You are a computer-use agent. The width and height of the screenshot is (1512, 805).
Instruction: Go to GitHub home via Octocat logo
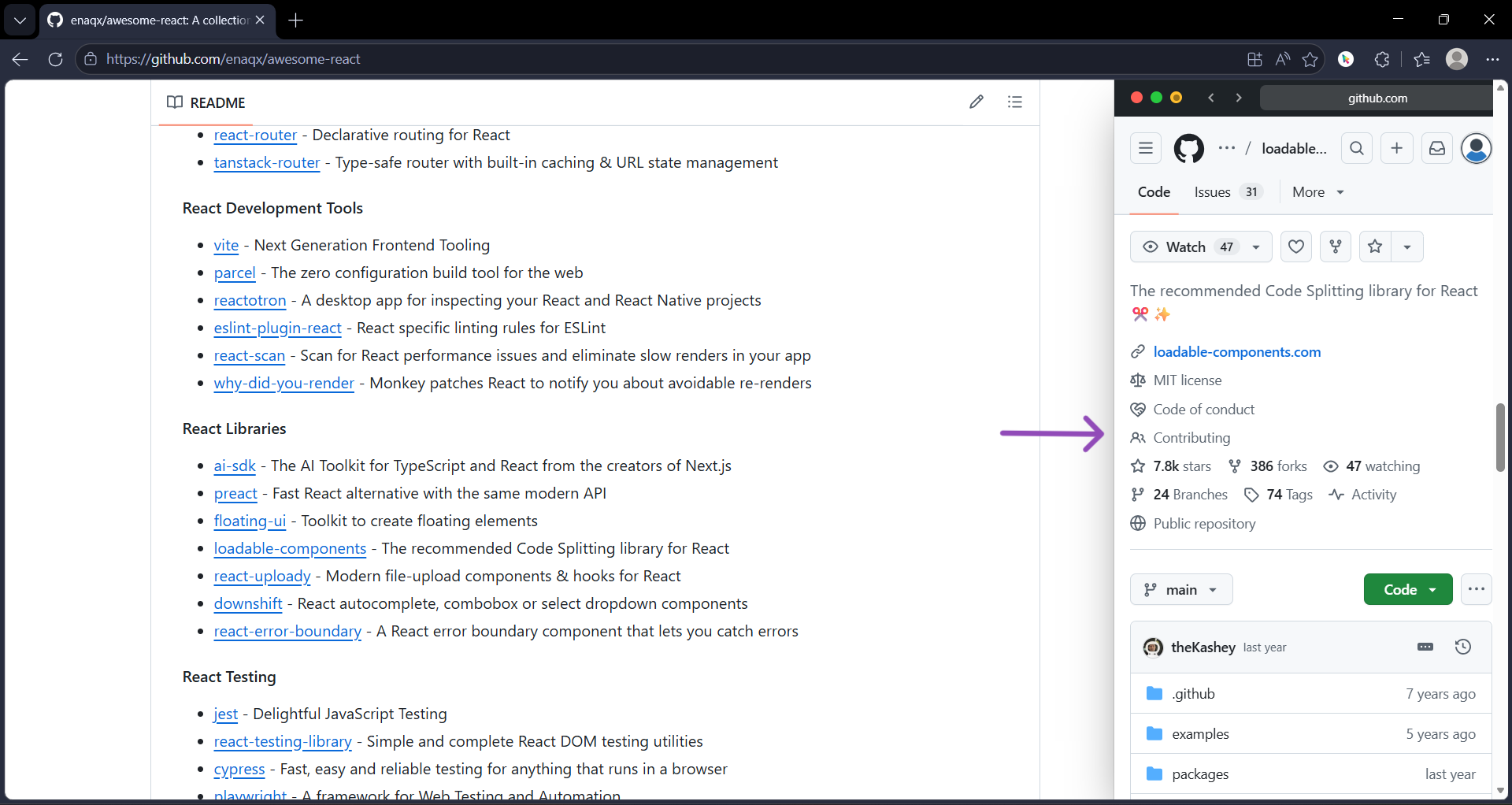point(1189,148)
